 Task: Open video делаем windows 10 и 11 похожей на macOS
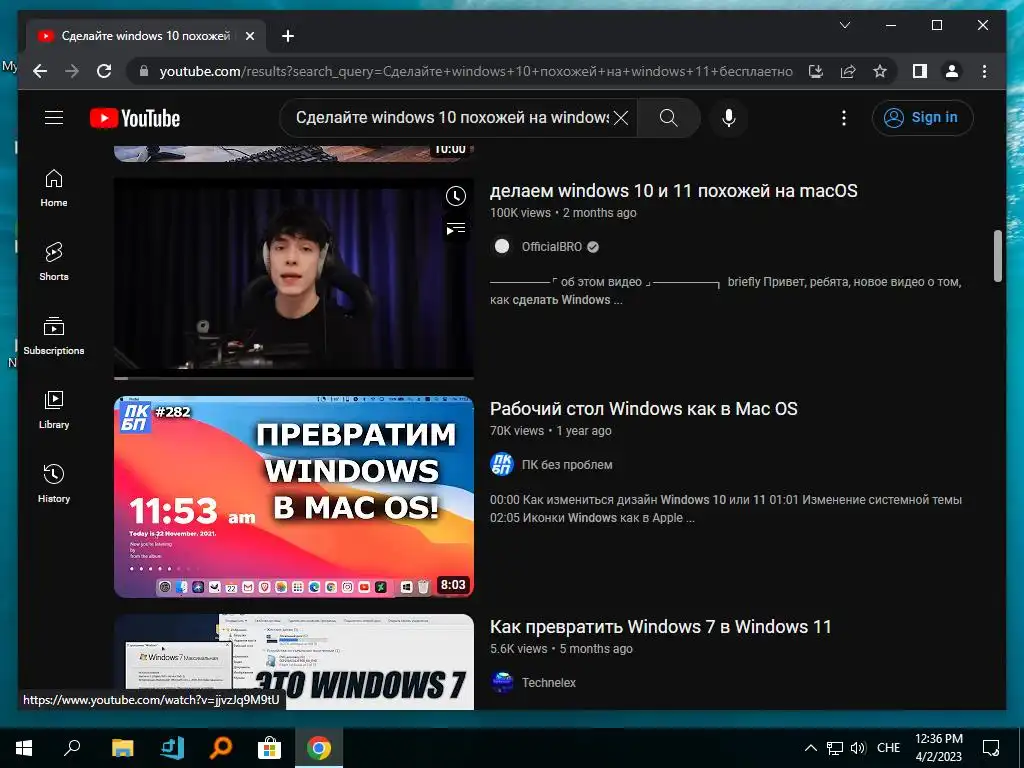pyautogui.click(x=673, y=191)
